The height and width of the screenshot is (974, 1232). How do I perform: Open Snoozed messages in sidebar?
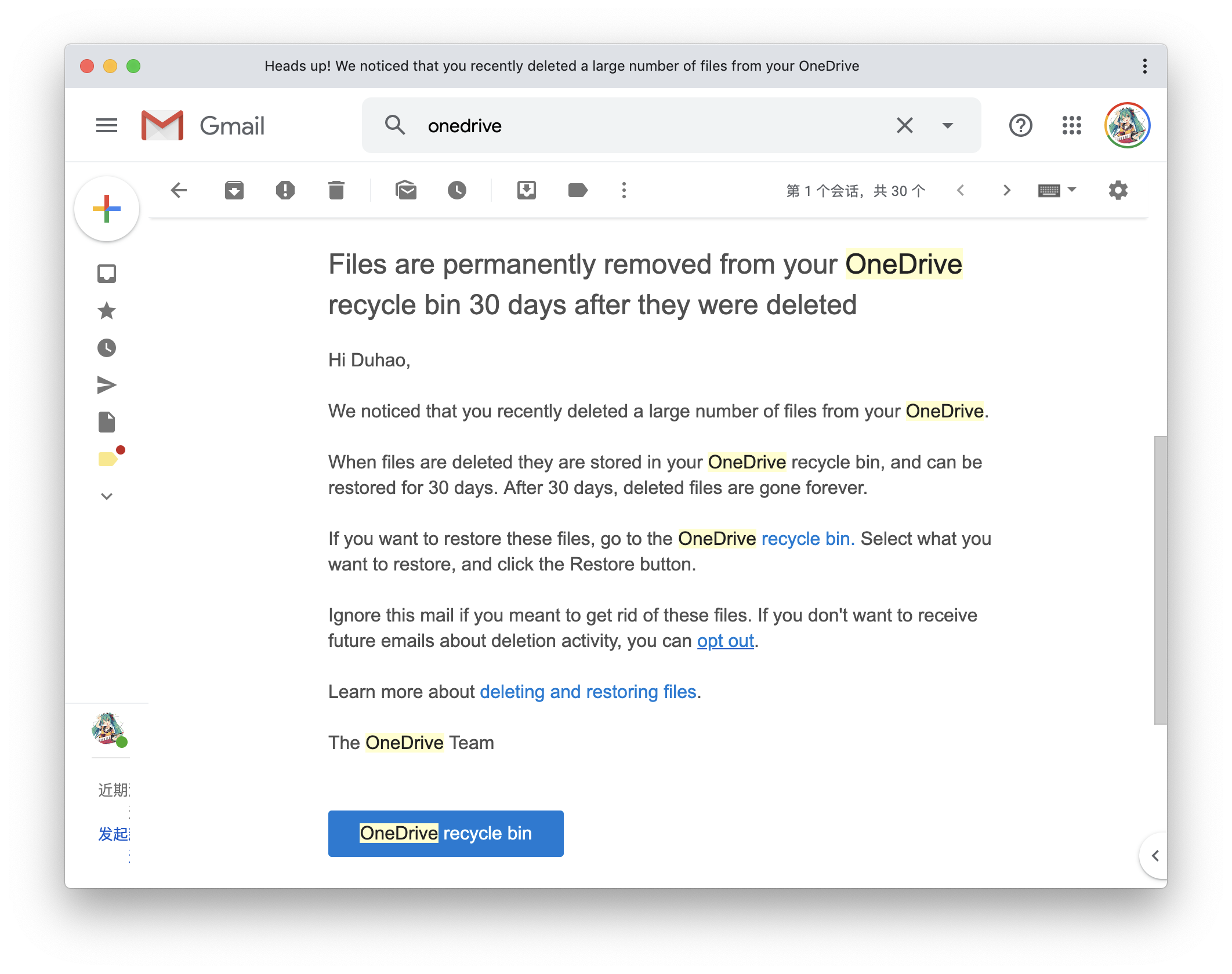[x=107, y=348]
